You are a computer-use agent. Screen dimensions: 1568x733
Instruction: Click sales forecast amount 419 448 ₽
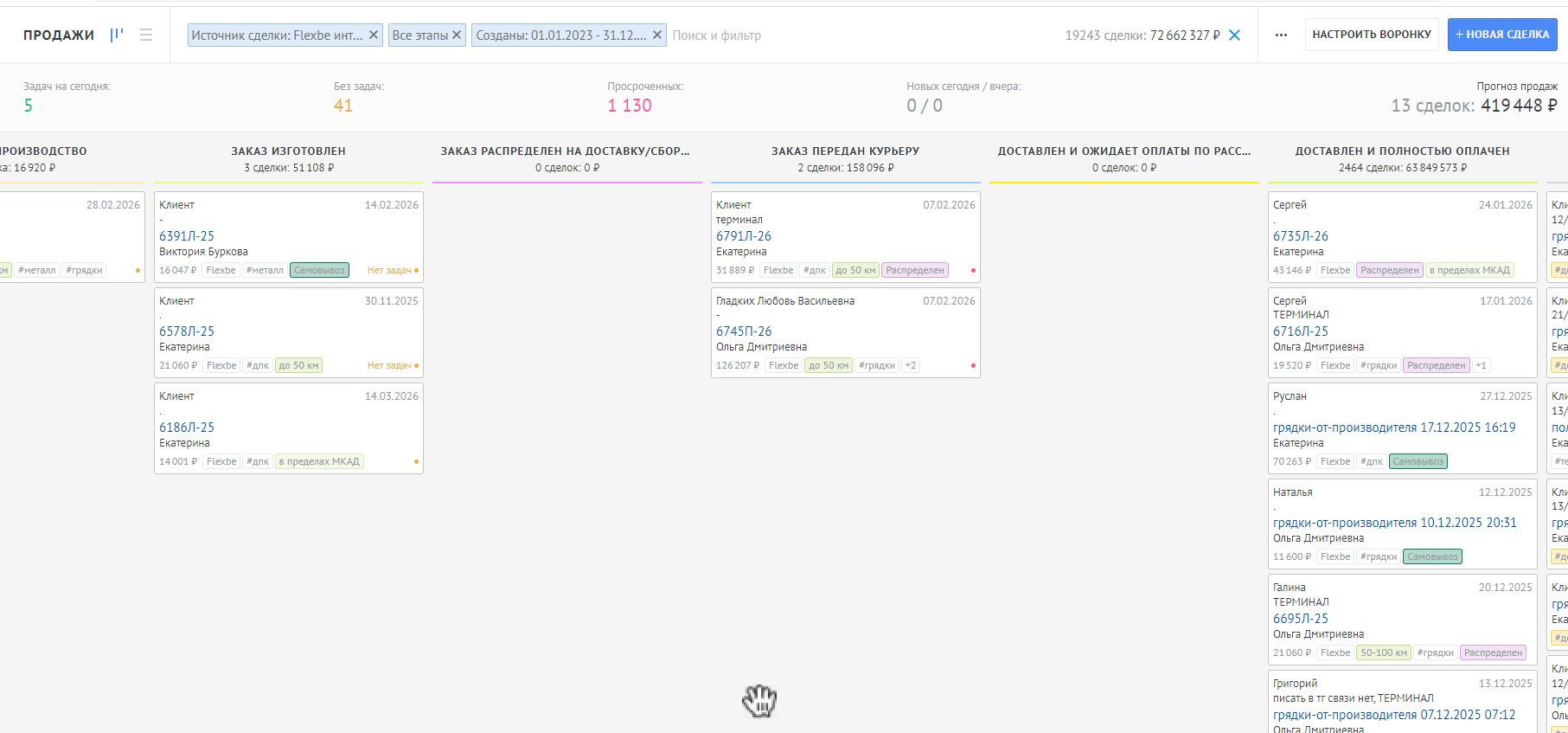[x=1519, y=106]
